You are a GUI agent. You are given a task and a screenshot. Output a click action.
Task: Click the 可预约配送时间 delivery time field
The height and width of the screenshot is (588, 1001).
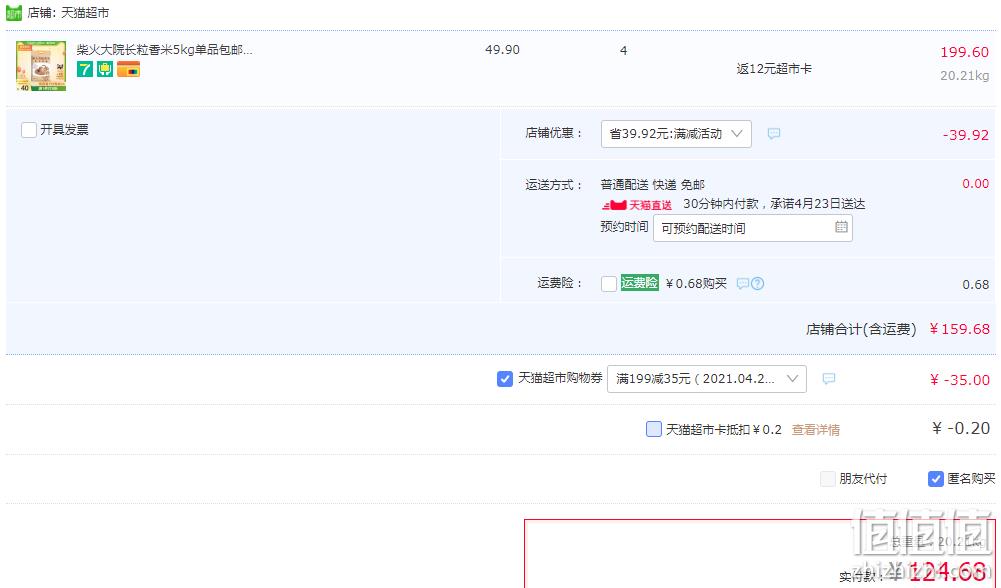tap(753, 228)
